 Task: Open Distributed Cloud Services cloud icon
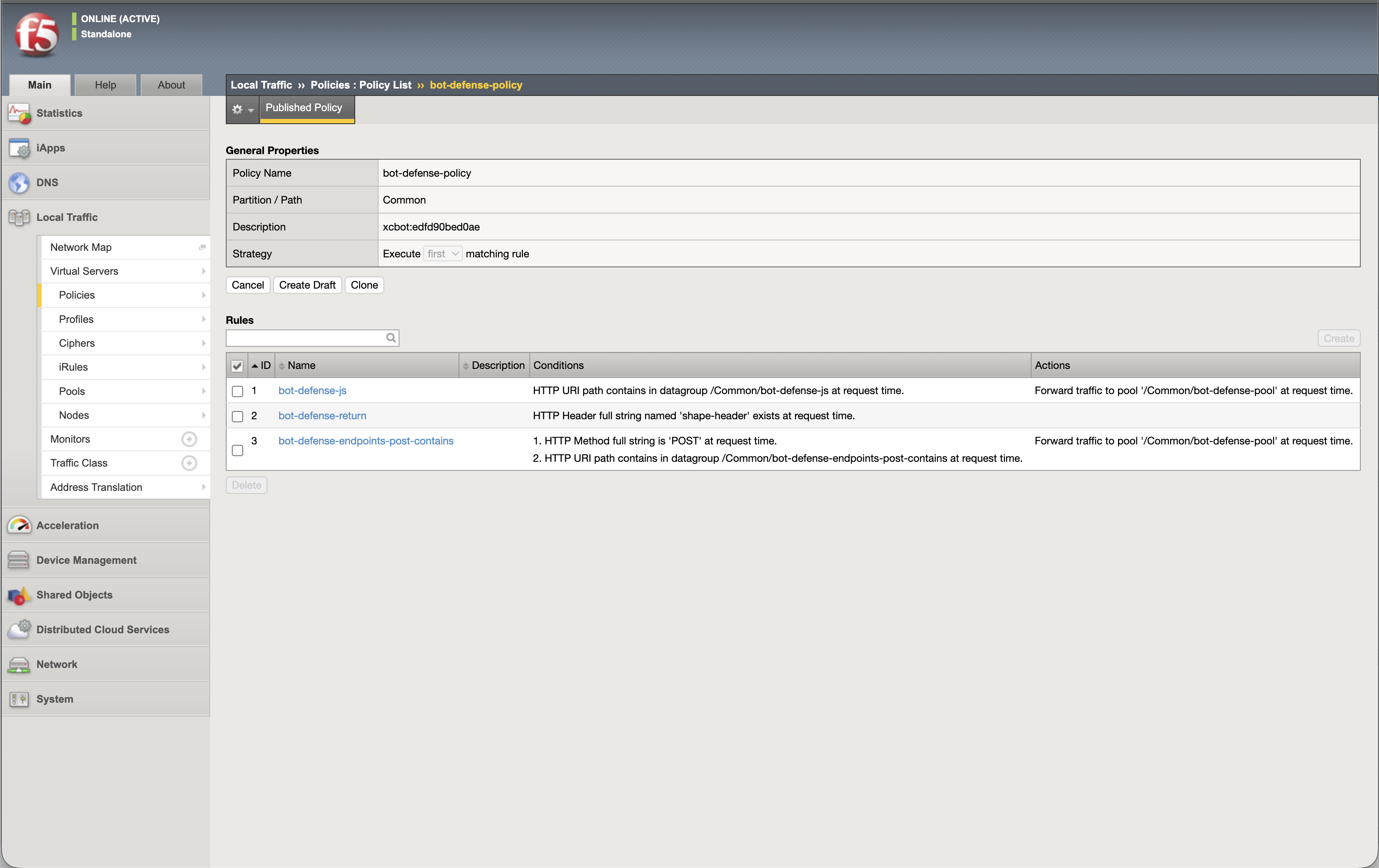coord(19,629)
